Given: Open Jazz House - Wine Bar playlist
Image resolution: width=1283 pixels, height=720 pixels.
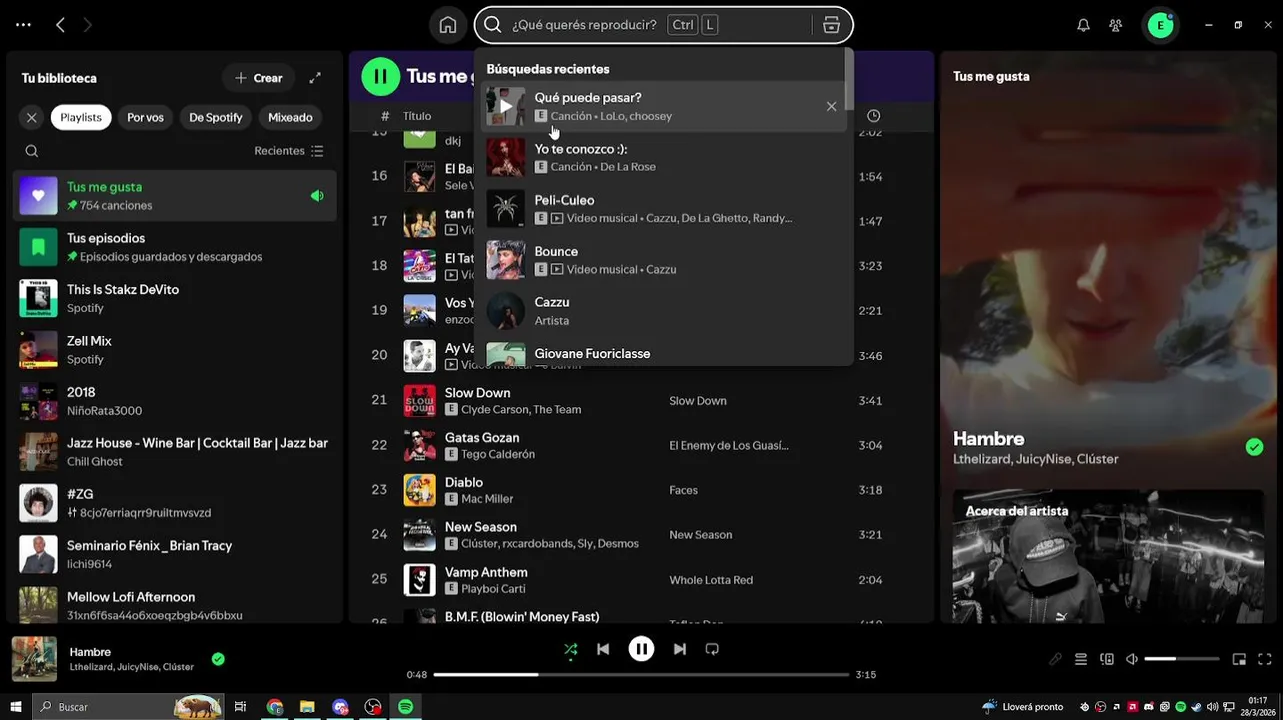Looking at the screenshot, I should pos(175,451).
